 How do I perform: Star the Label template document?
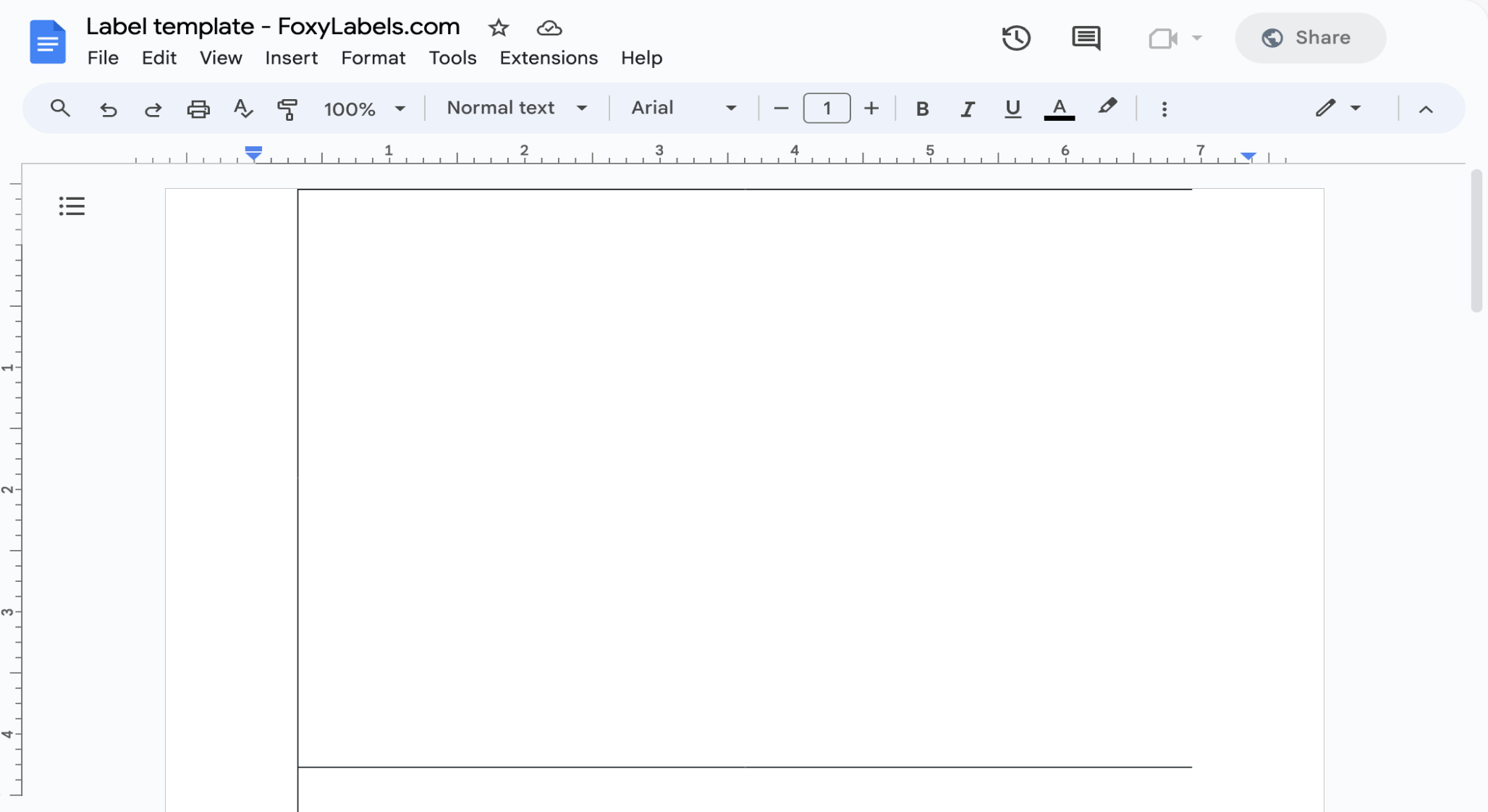tap(499, 28)
